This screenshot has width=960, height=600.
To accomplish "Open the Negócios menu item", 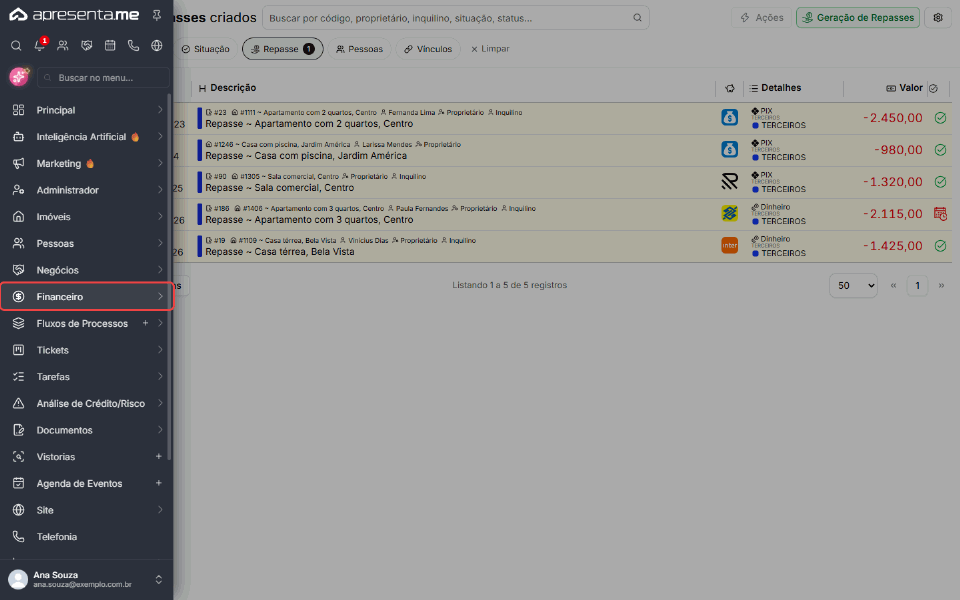I will pyautogui.click(x=87, y=270).
